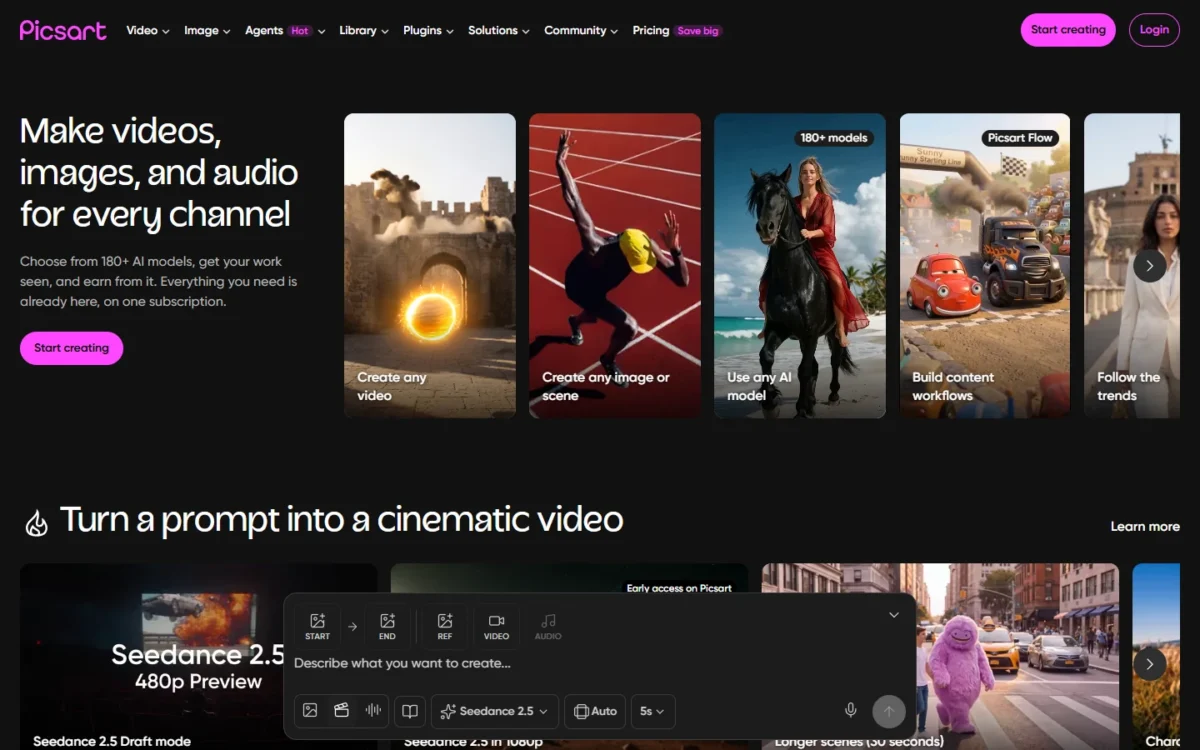
Task: Click the Hot badge next to Agents
Action: [x=300, y=31]
